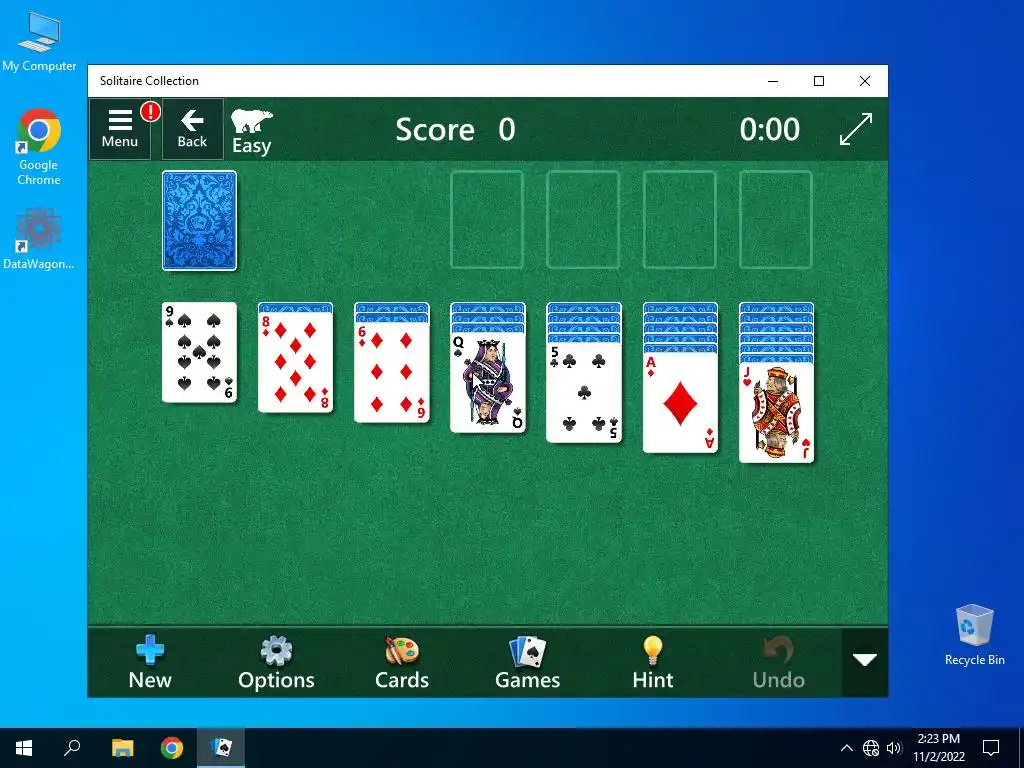Go back using the Back arrow
Screen dimensions: 1024x768
point(192,129)
